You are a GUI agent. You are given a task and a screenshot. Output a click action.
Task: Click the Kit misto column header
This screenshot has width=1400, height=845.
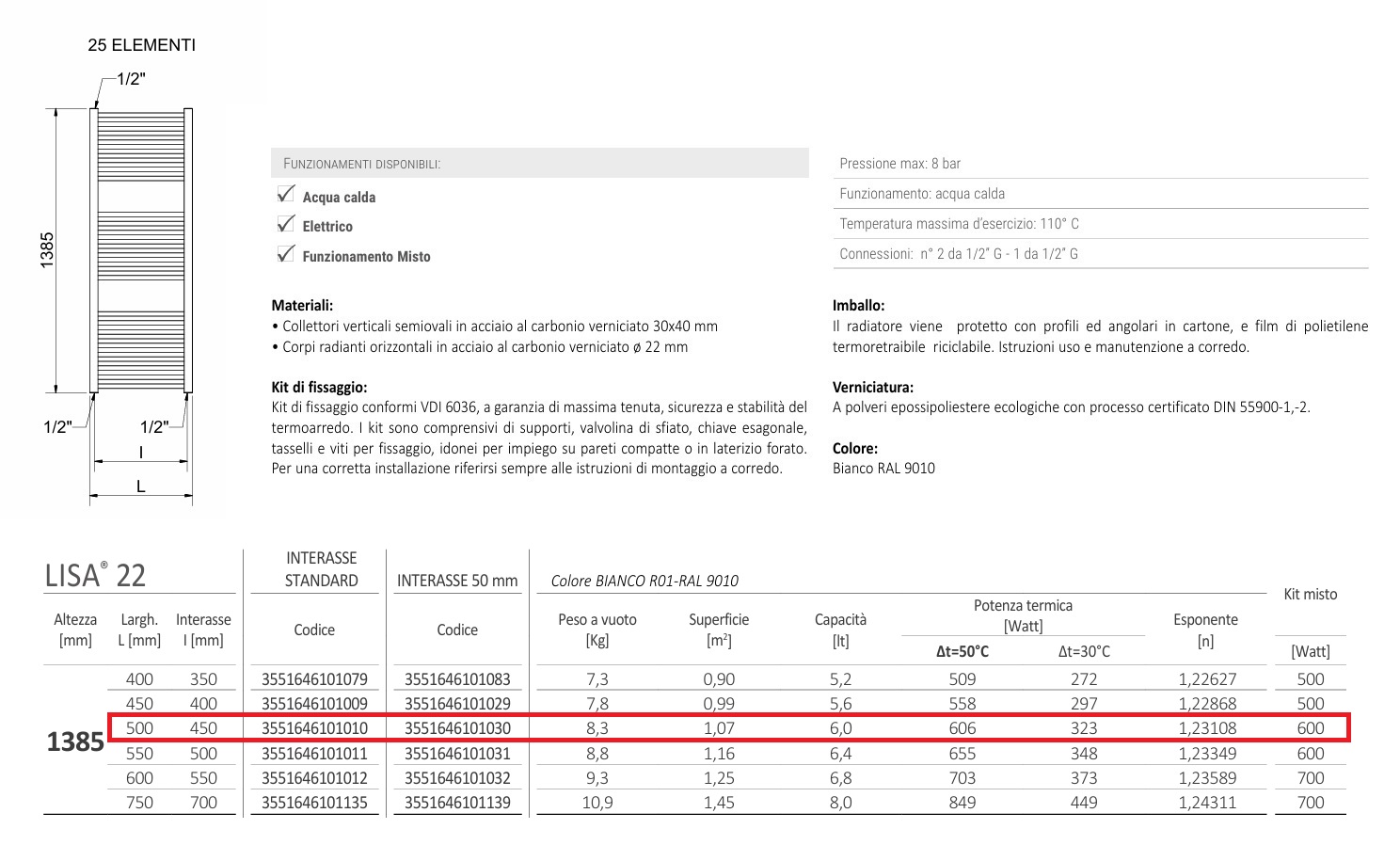1310,594
